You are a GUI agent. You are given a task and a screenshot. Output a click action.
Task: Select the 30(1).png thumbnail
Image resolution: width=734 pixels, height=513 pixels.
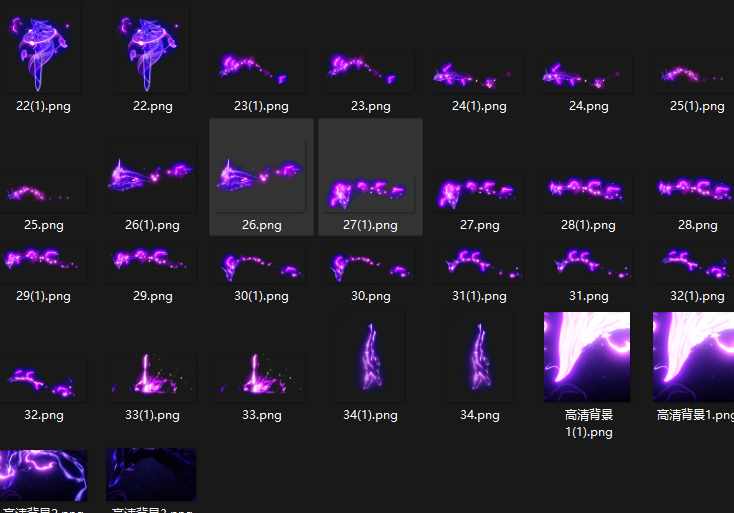tap(261, 264)
